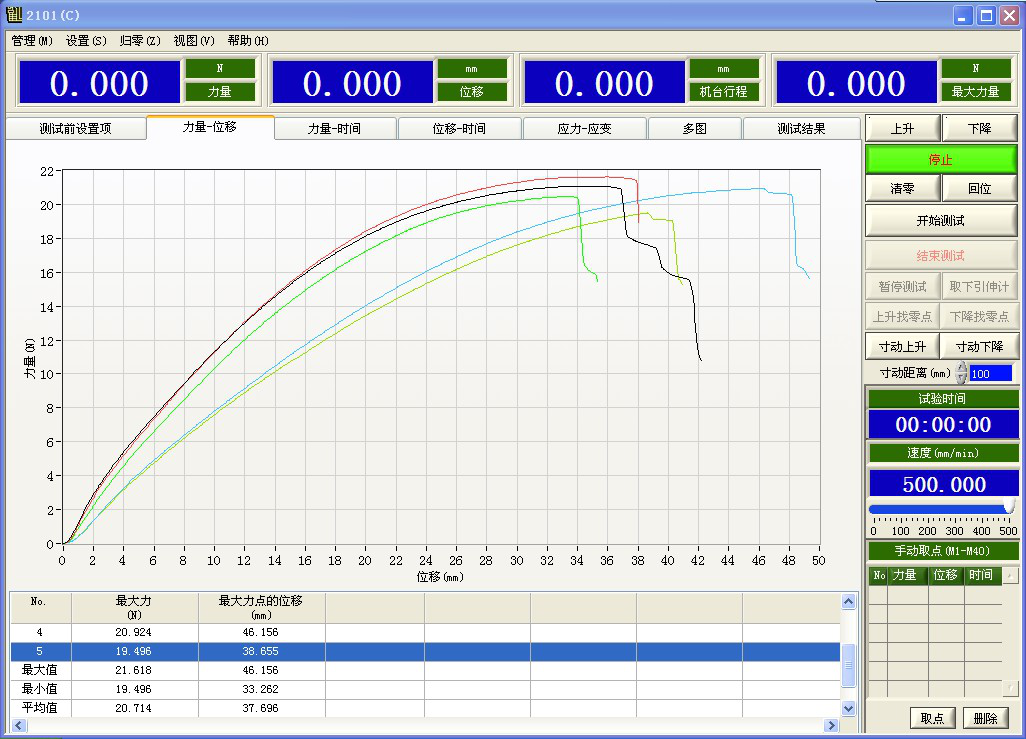Click the 清零 button
The image size is (1026, 739).
coord(902,188)
